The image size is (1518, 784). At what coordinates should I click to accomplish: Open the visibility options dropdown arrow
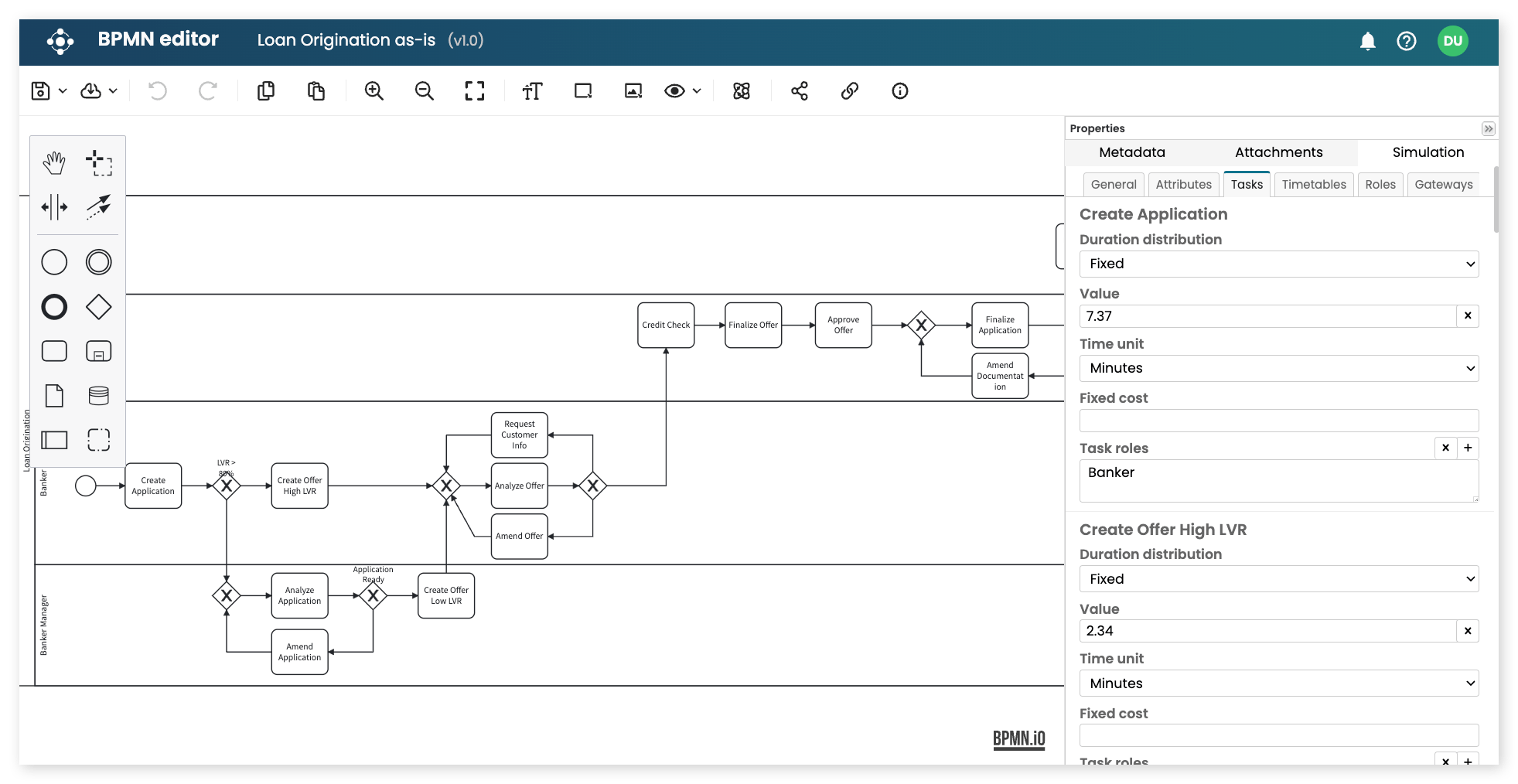pos(697,91)
